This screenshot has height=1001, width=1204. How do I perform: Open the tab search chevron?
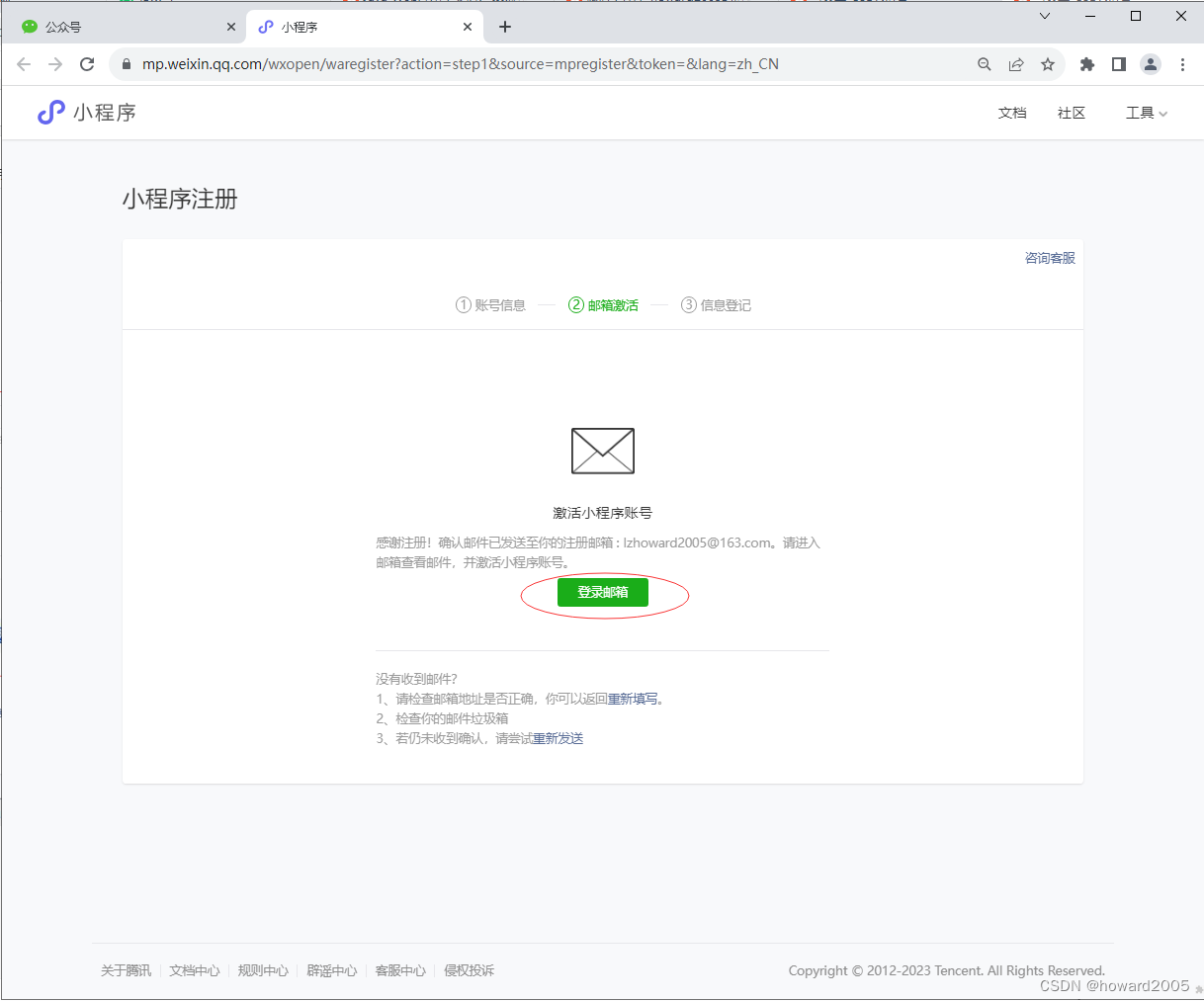pos(1045,16)
